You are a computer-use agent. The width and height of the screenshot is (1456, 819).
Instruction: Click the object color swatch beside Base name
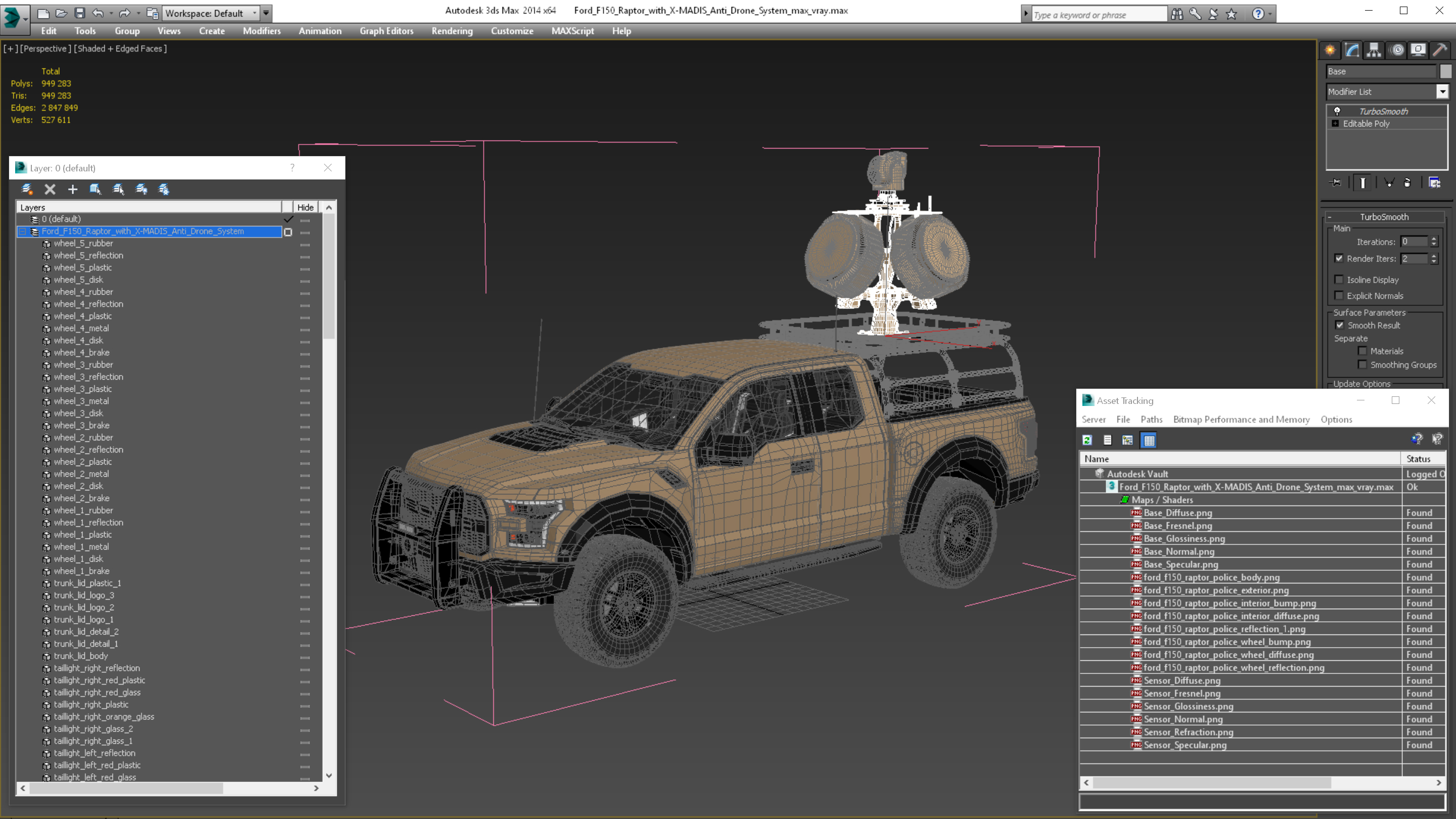coord(1445,71)
